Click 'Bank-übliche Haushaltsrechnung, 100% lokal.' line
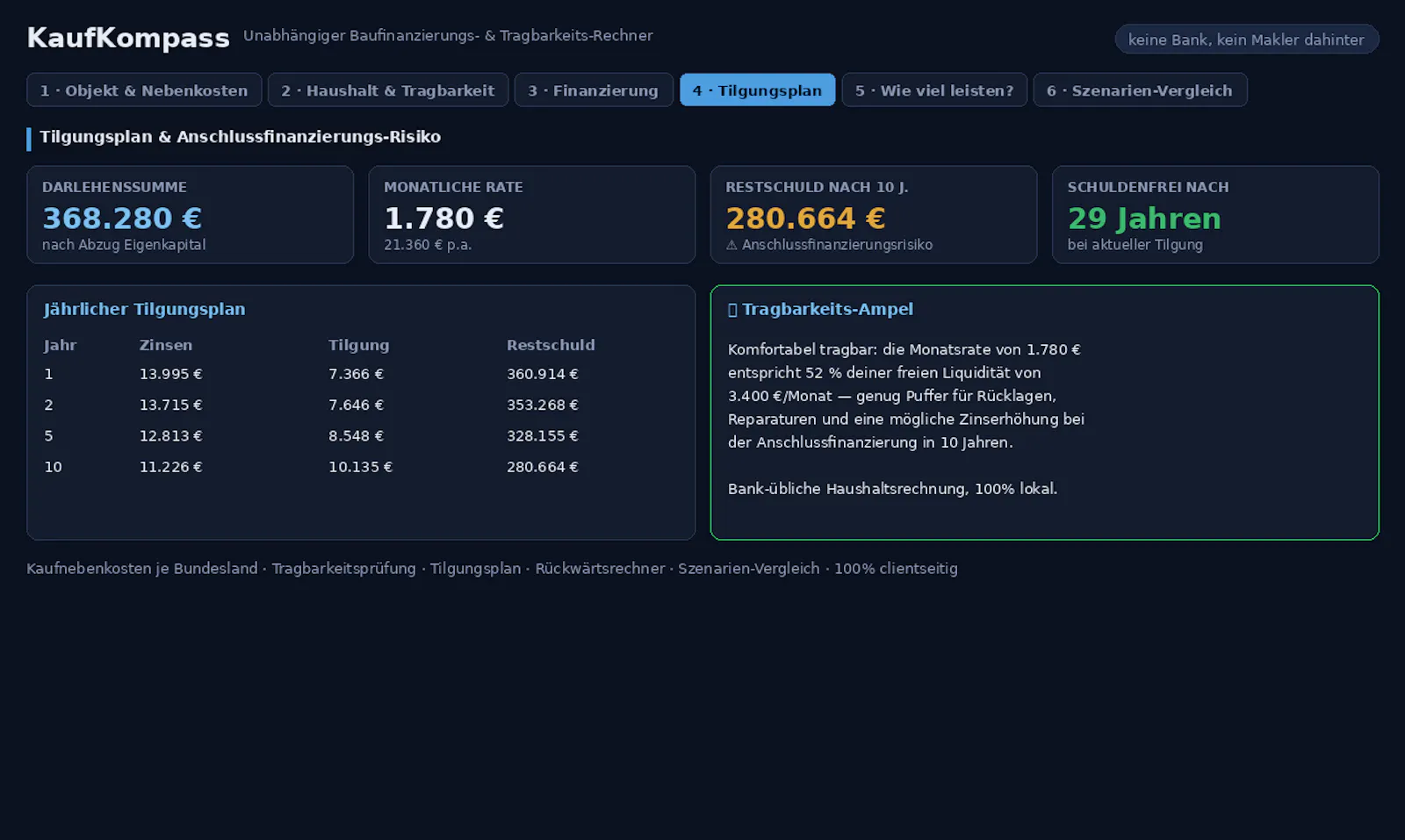This screenshot has height=840, width=1405. [892, 489]
